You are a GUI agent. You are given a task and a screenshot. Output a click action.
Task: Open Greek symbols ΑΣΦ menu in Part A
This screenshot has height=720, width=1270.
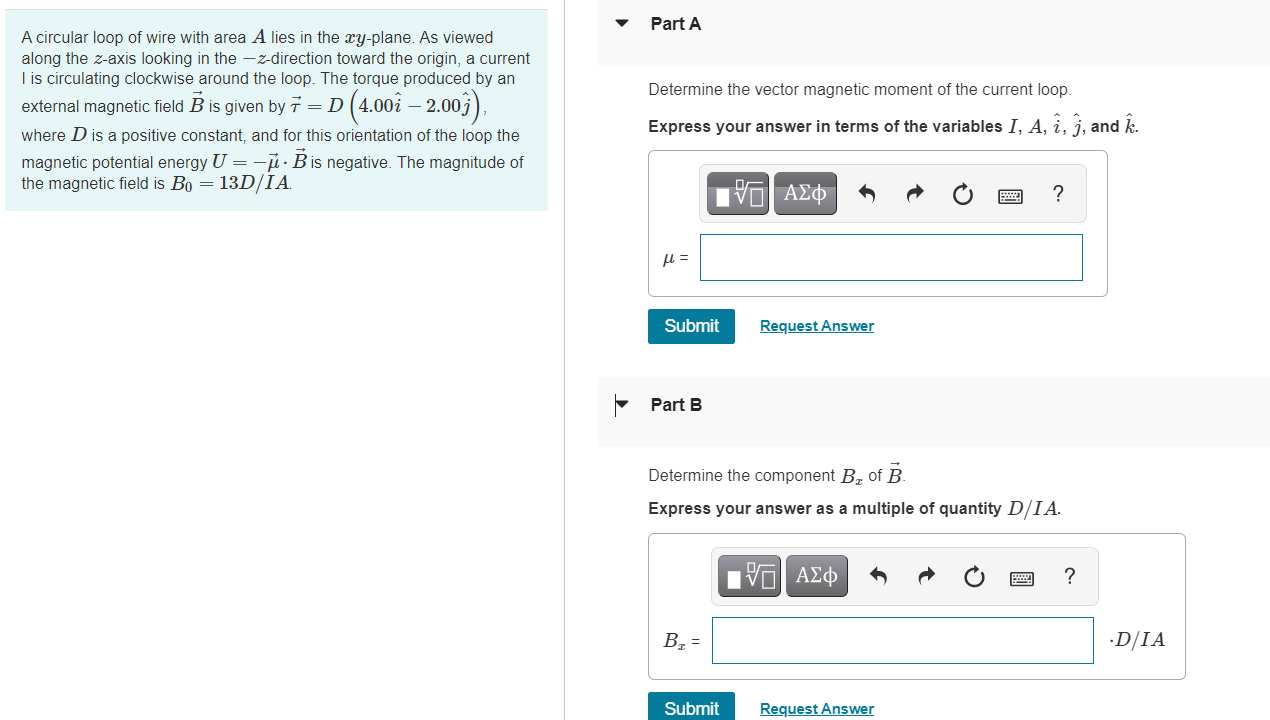point(805,194)
